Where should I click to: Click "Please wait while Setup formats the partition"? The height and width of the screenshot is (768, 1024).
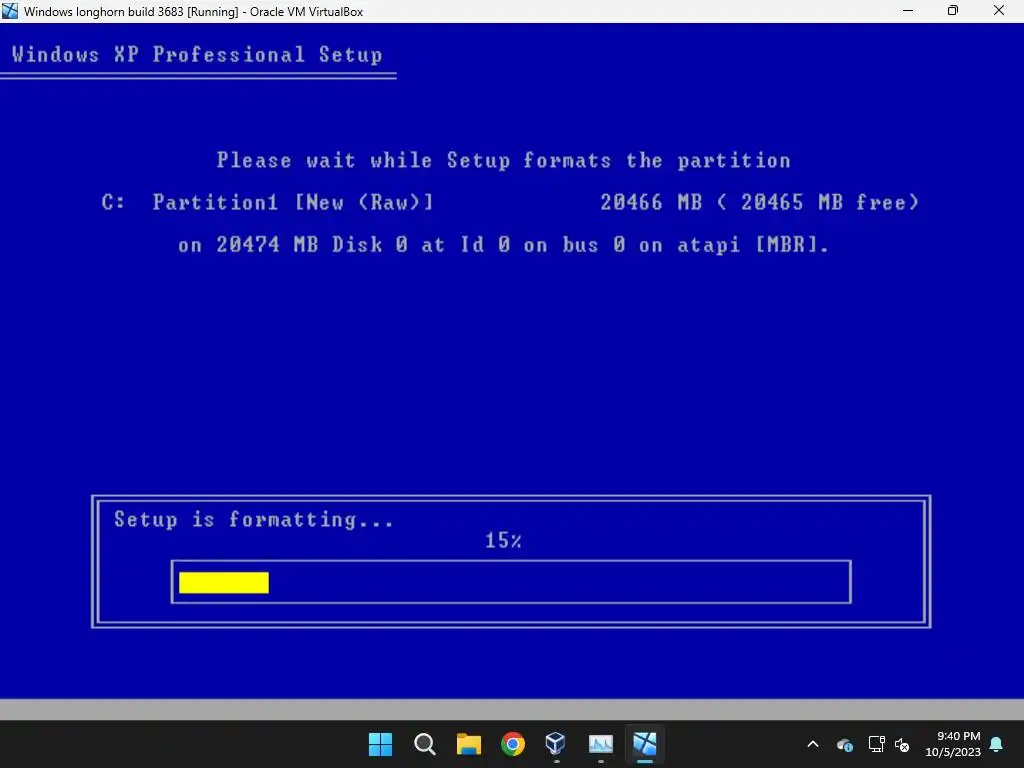(x=504, y=161)
